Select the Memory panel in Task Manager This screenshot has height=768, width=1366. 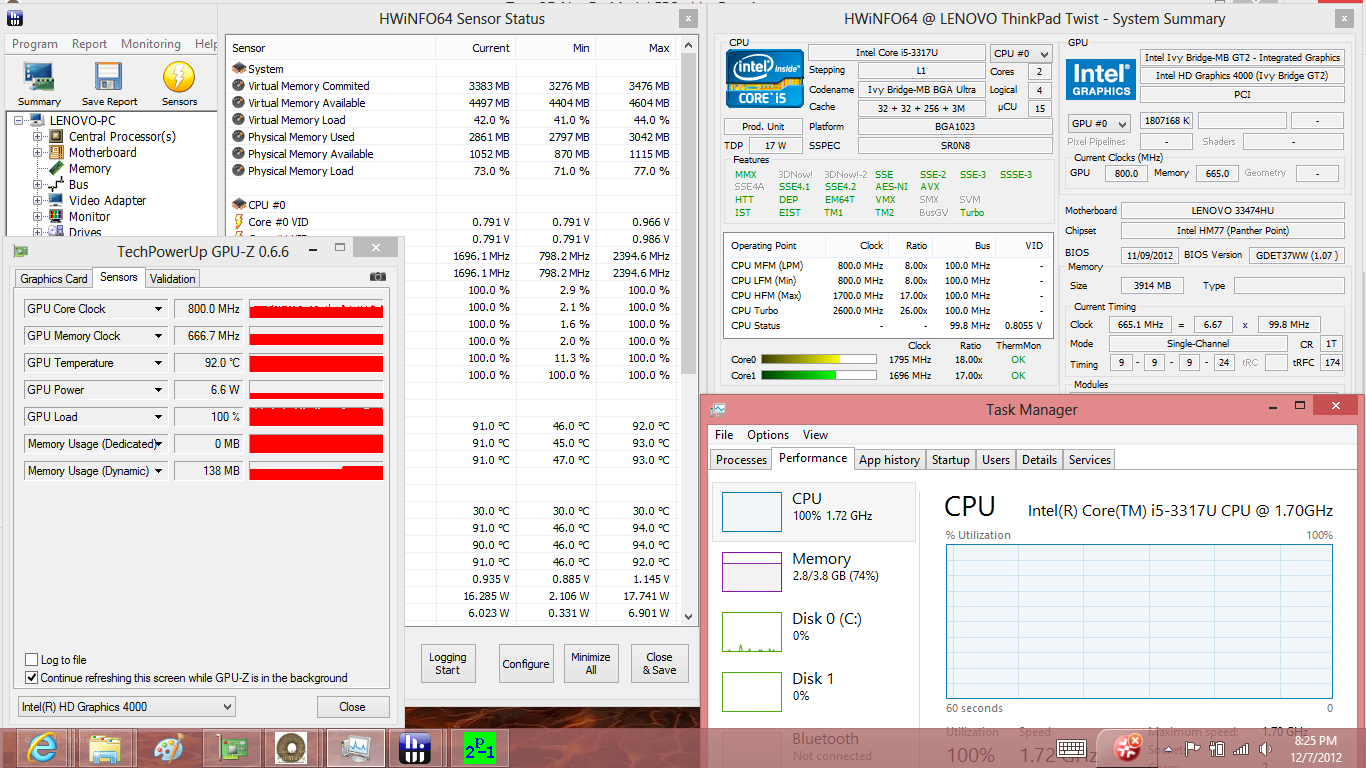click(x=813, y=571)
